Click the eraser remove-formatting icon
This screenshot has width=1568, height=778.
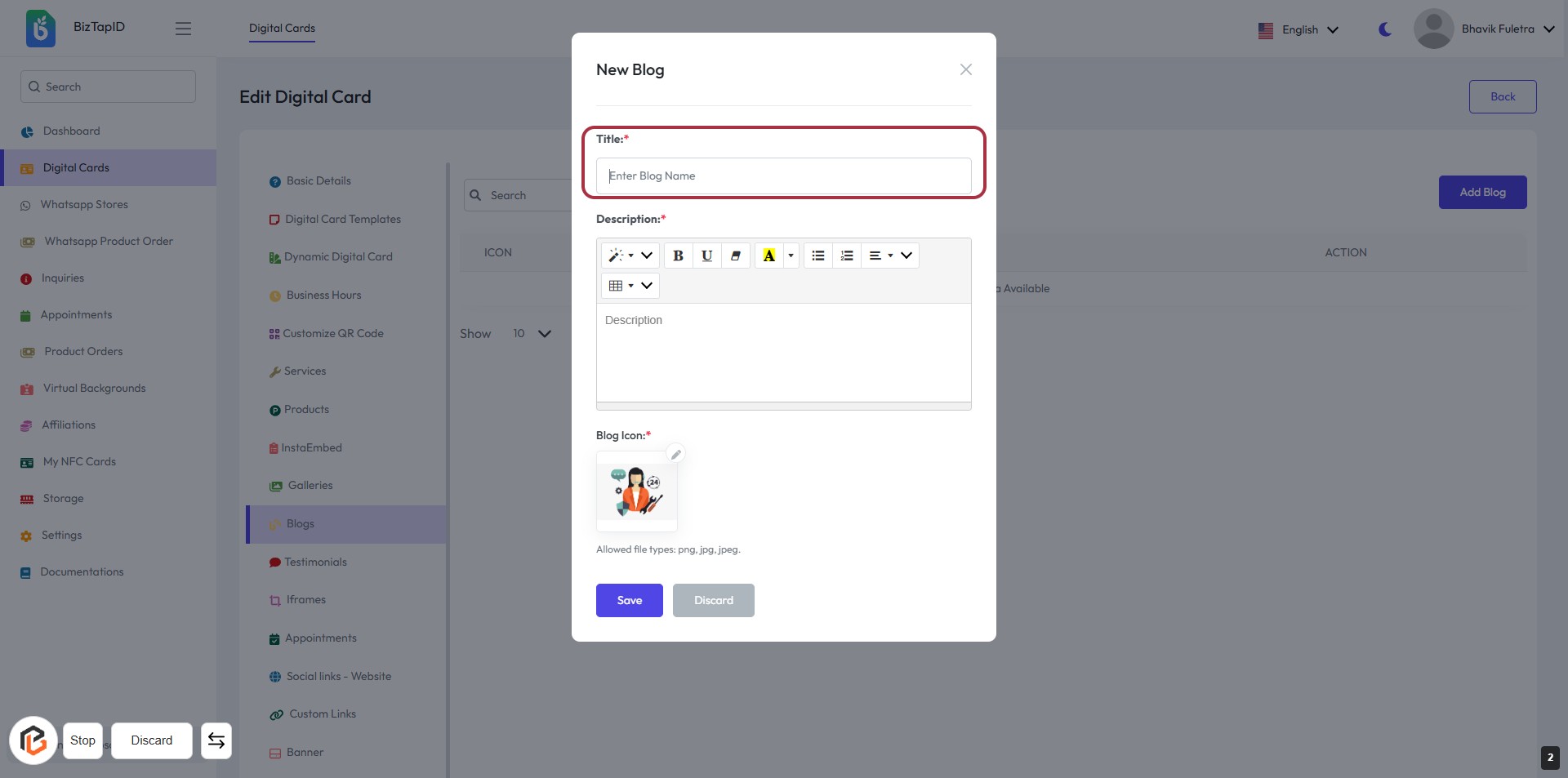[736, 256]
